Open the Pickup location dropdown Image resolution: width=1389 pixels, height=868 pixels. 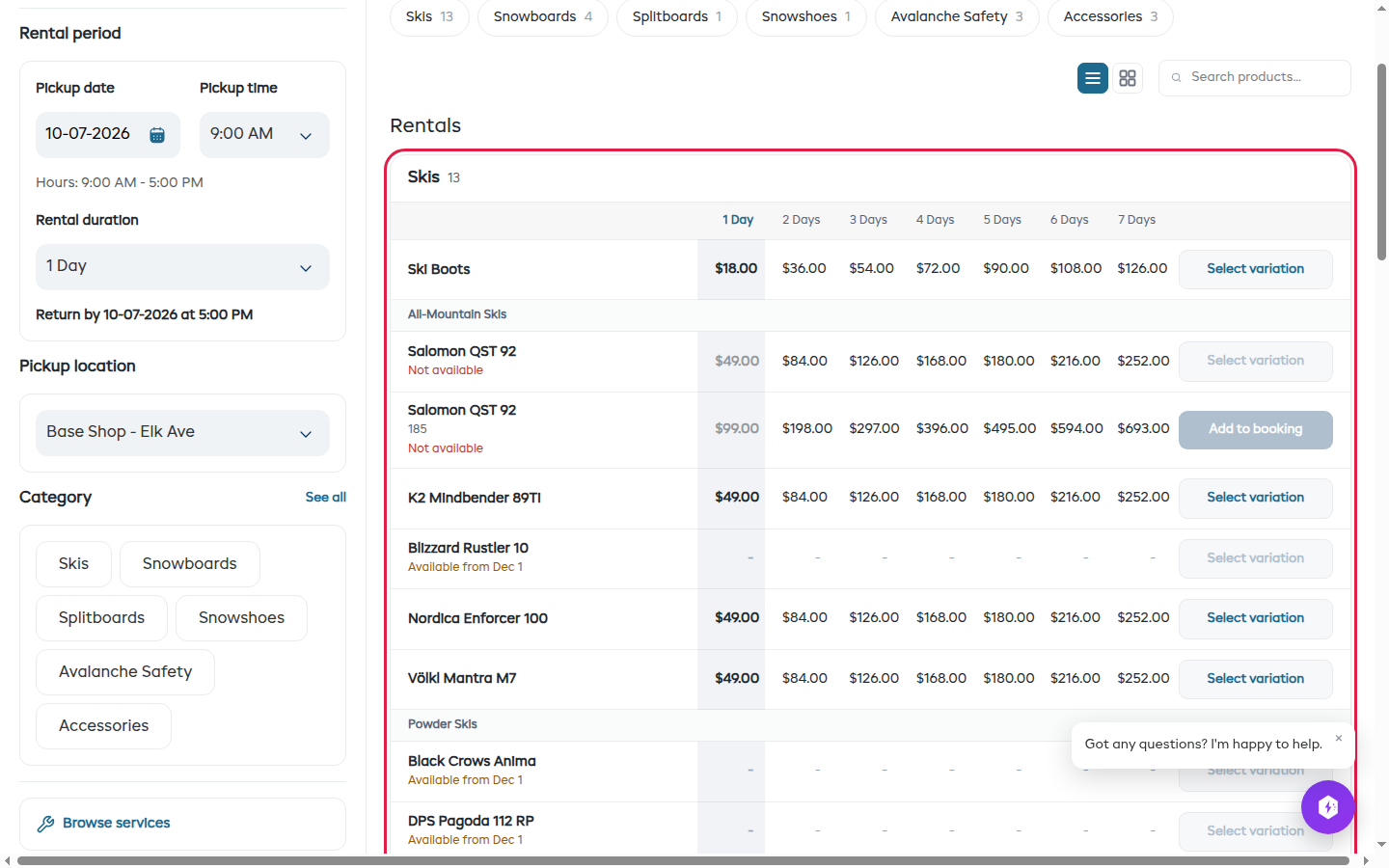[x=182, y=433]
